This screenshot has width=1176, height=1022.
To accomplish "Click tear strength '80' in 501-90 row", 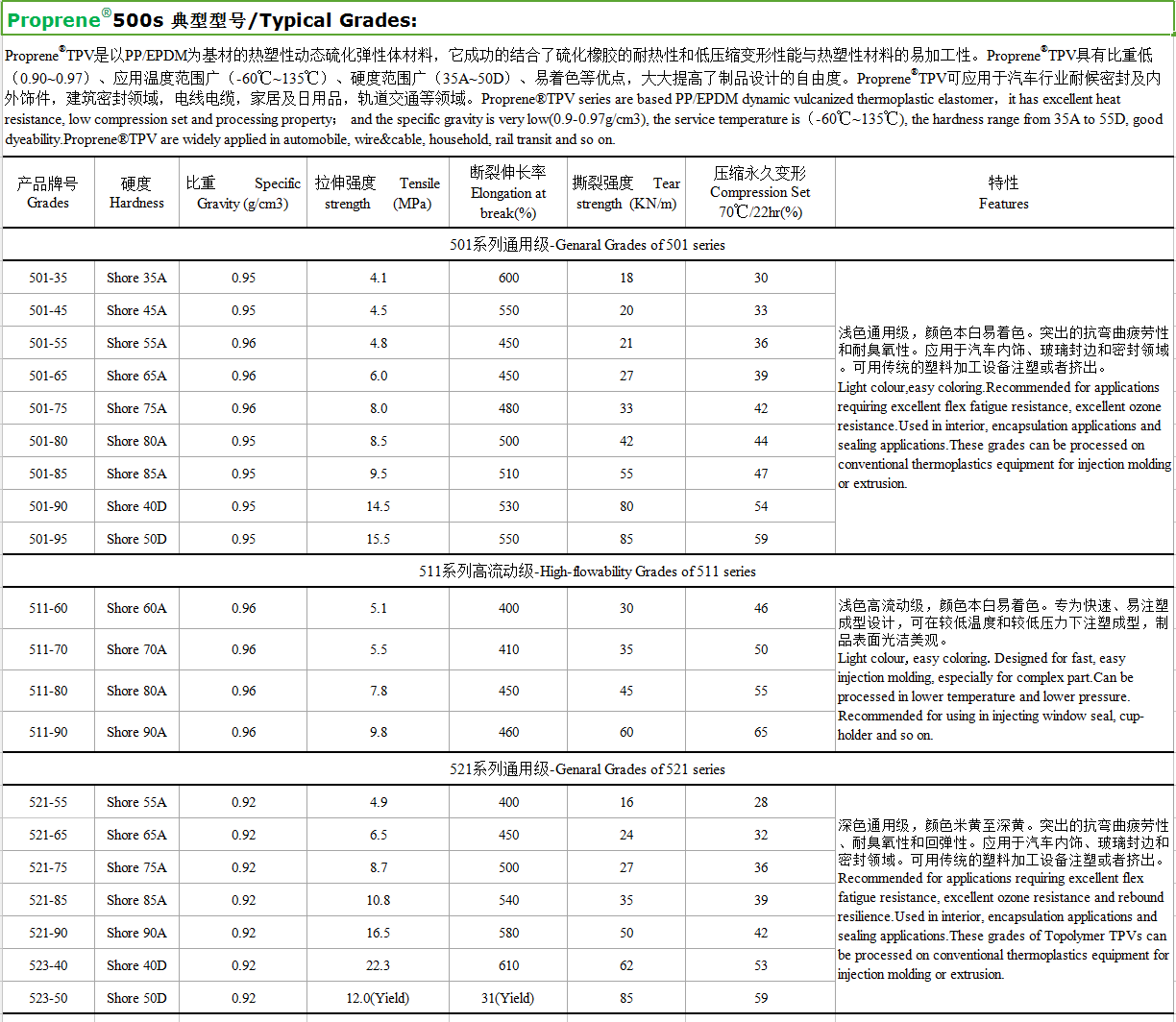I will click(x=626, y=506).
